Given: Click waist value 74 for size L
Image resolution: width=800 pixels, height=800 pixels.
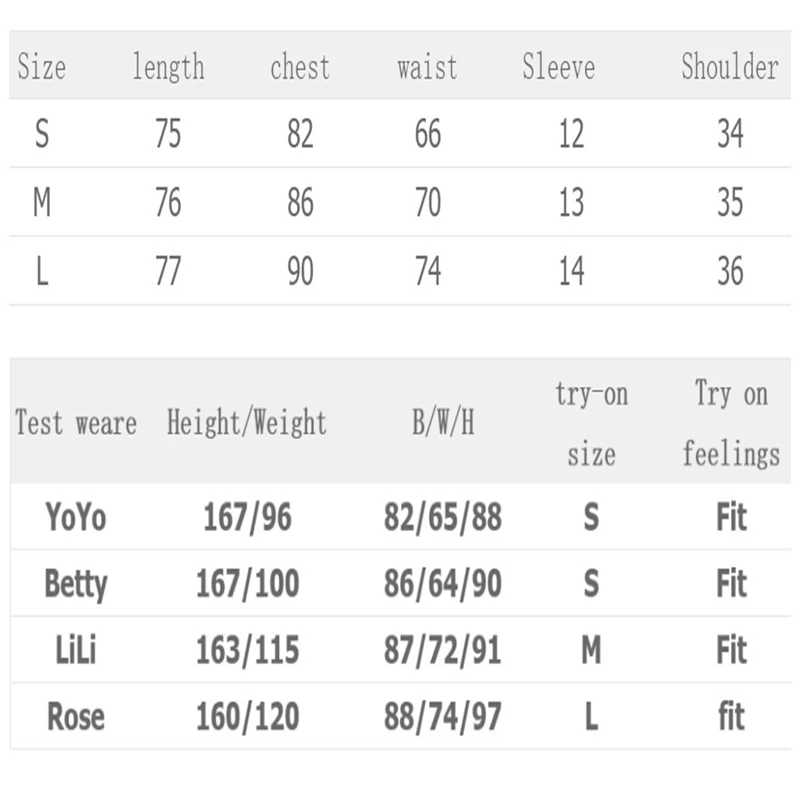Looking at the screenshot, I should (x=428, y=270).
